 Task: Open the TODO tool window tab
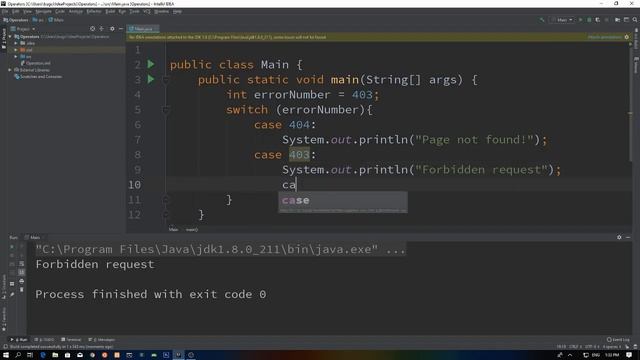pyautogui.click(x=44, y=340)
